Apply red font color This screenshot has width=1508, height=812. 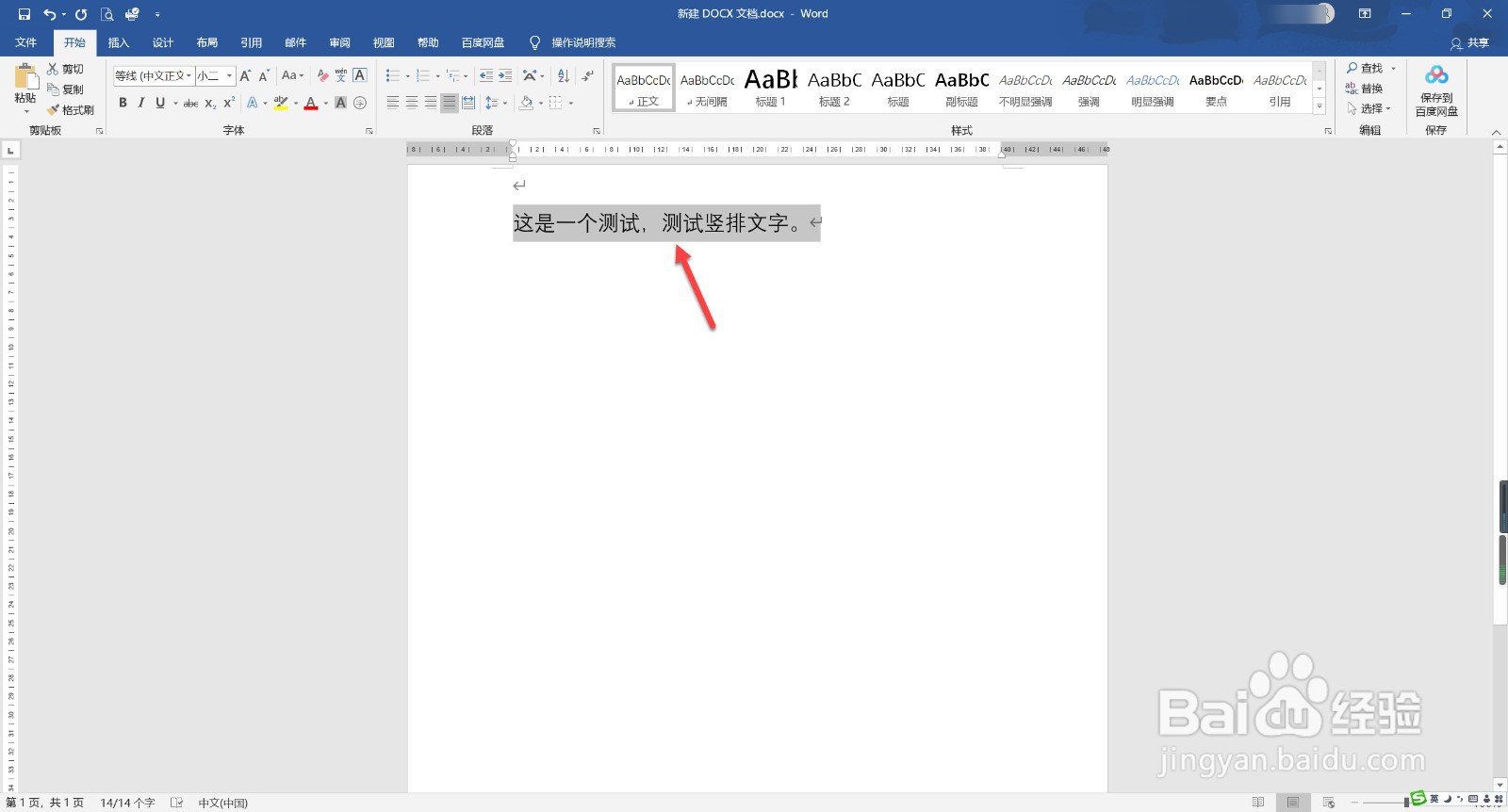(311, 103)
